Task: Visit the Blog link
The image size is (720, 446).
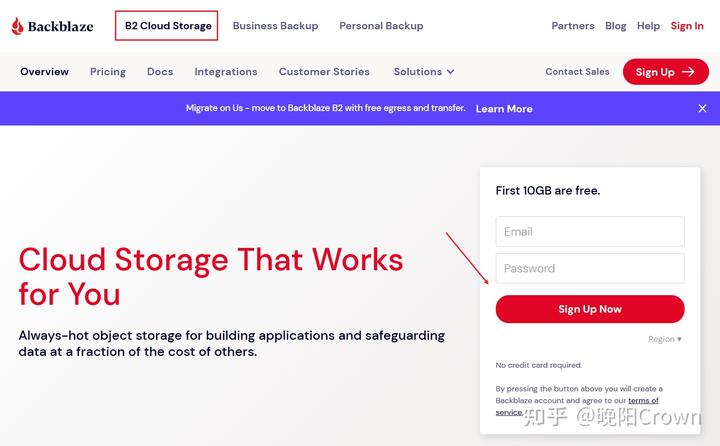Action: coord(616,26)
